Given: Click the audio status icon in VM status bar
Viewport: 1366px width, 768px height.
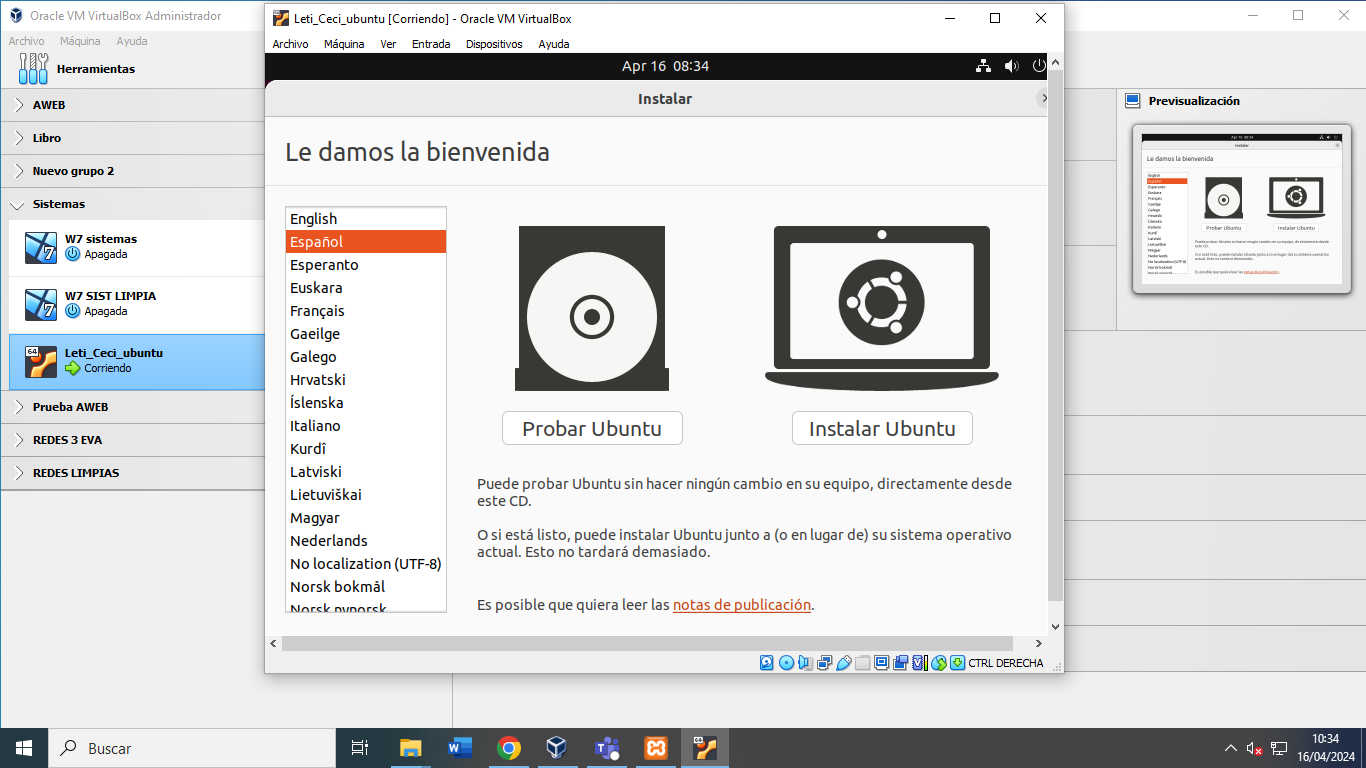Looking at the screenshot, I should (x=805, y=662).
